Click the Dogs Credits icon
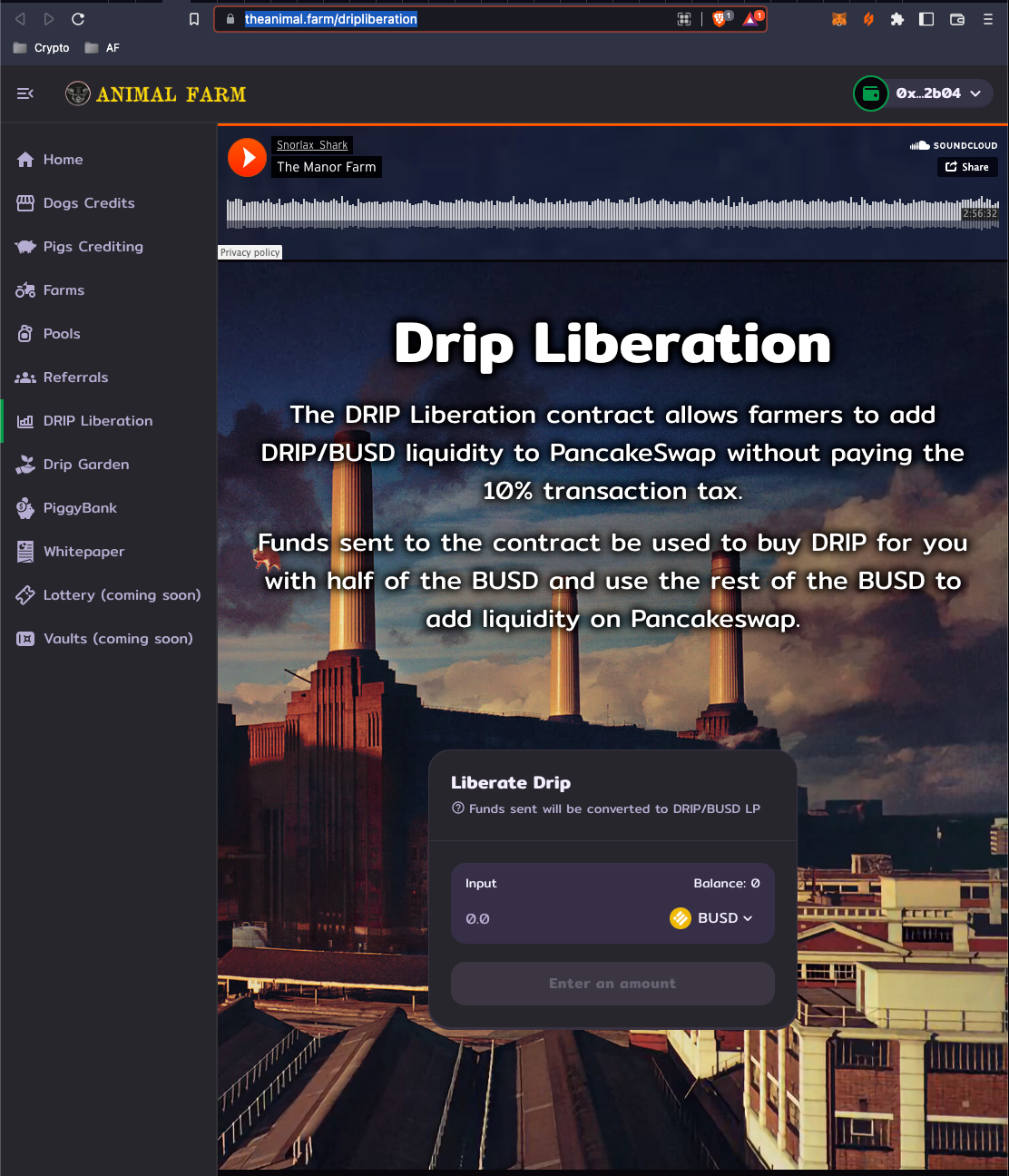1009x1176 pixels. [25, 203]
